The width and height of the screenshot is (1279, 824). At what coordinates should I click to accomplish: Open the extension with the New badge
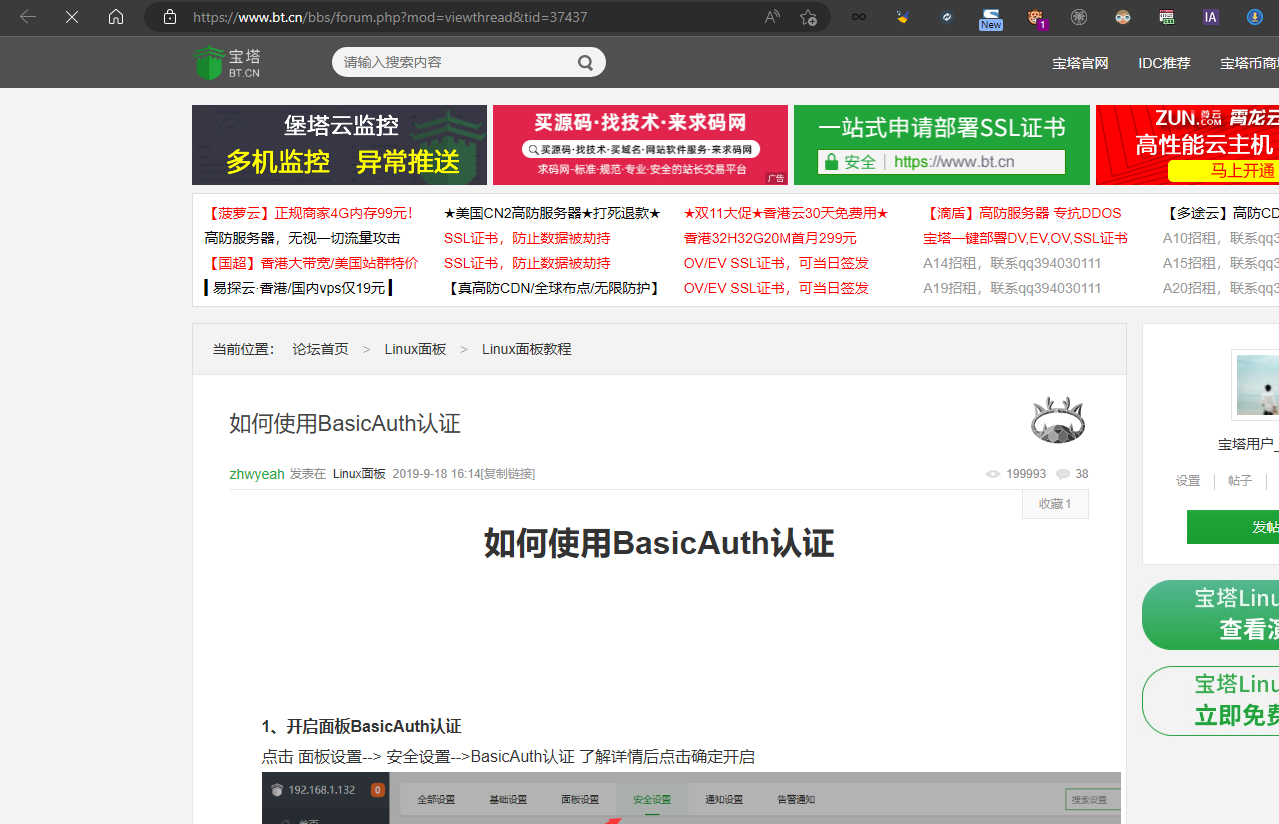click(x=991, y=18)
